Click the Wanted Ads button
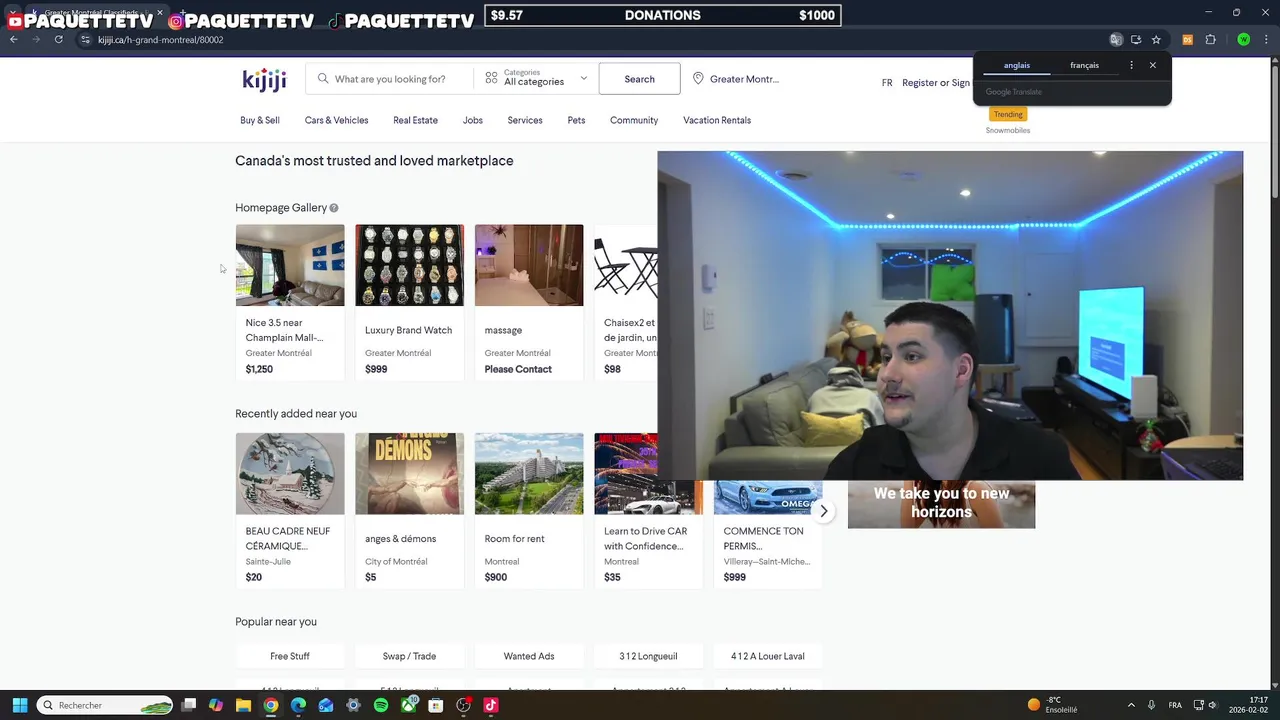 [529, 656]
